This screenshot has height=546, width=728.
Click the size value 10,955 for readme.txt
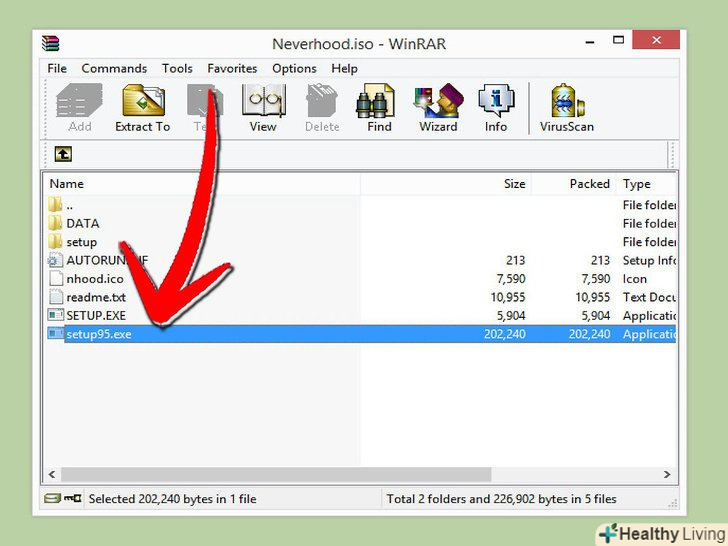[x=508, y=297]
